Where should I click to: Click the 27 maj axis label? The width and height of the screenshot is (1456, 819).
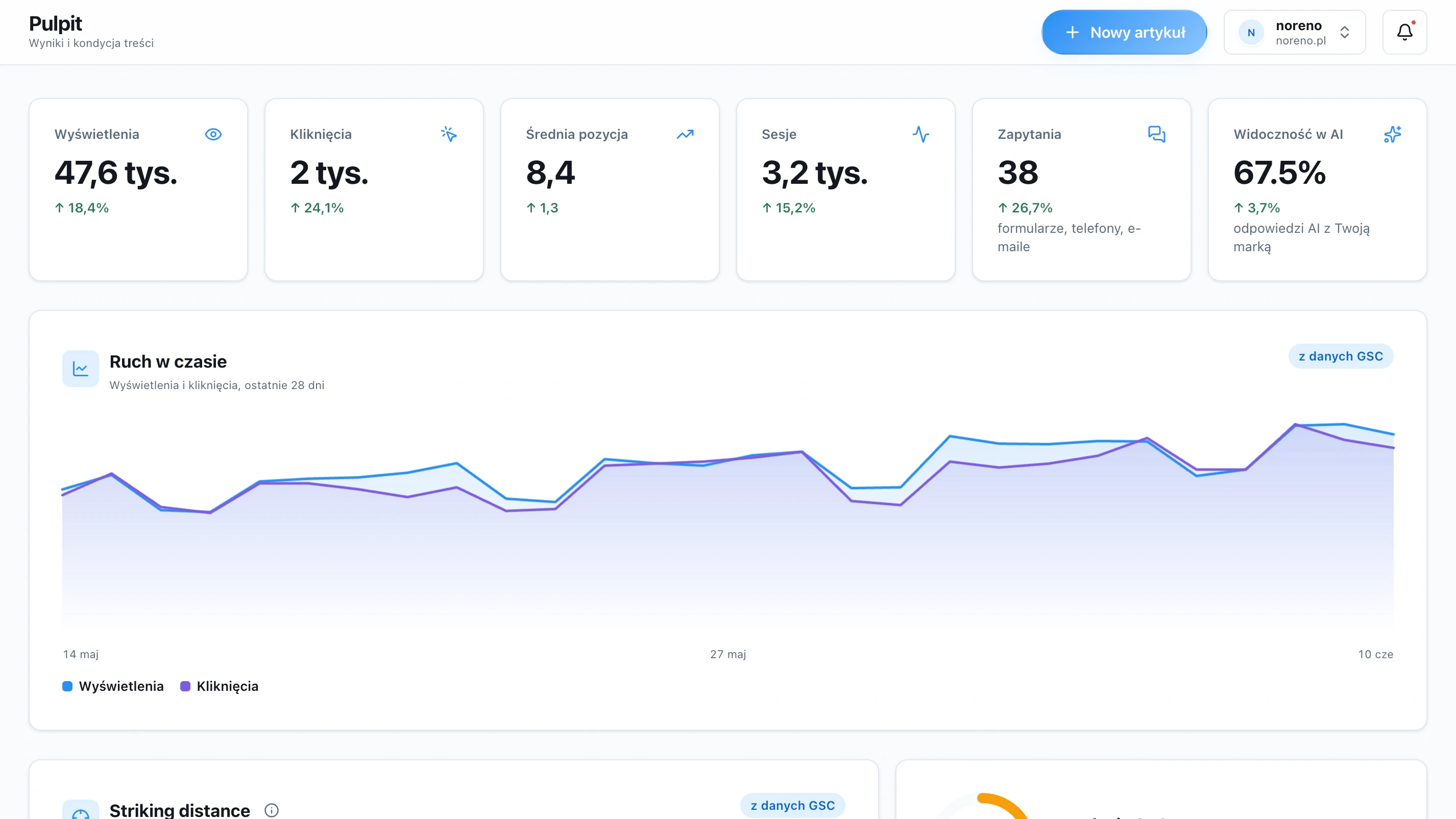pos(728,654)
